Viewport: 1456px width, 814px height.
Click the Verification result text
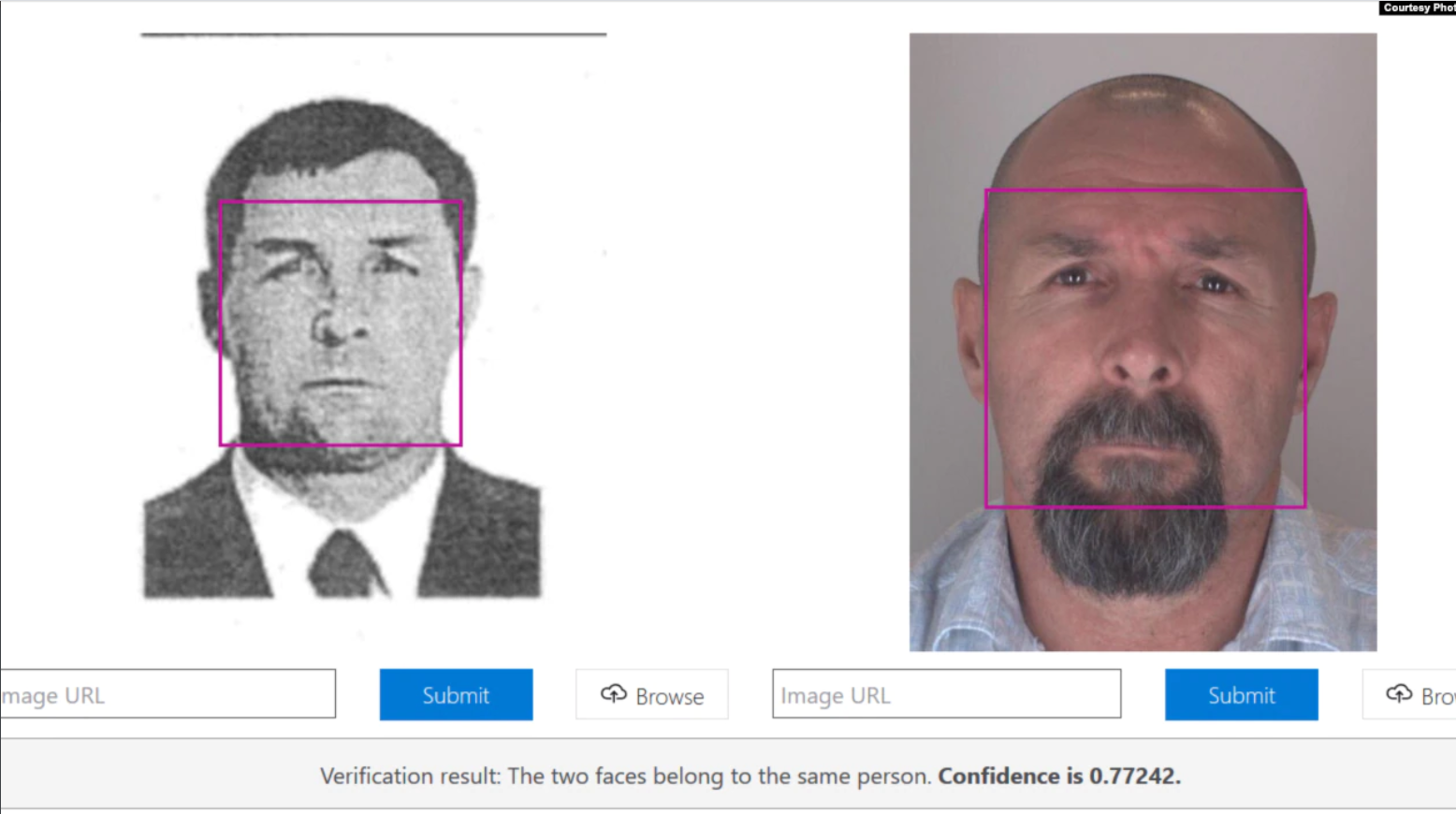(625, 776)
